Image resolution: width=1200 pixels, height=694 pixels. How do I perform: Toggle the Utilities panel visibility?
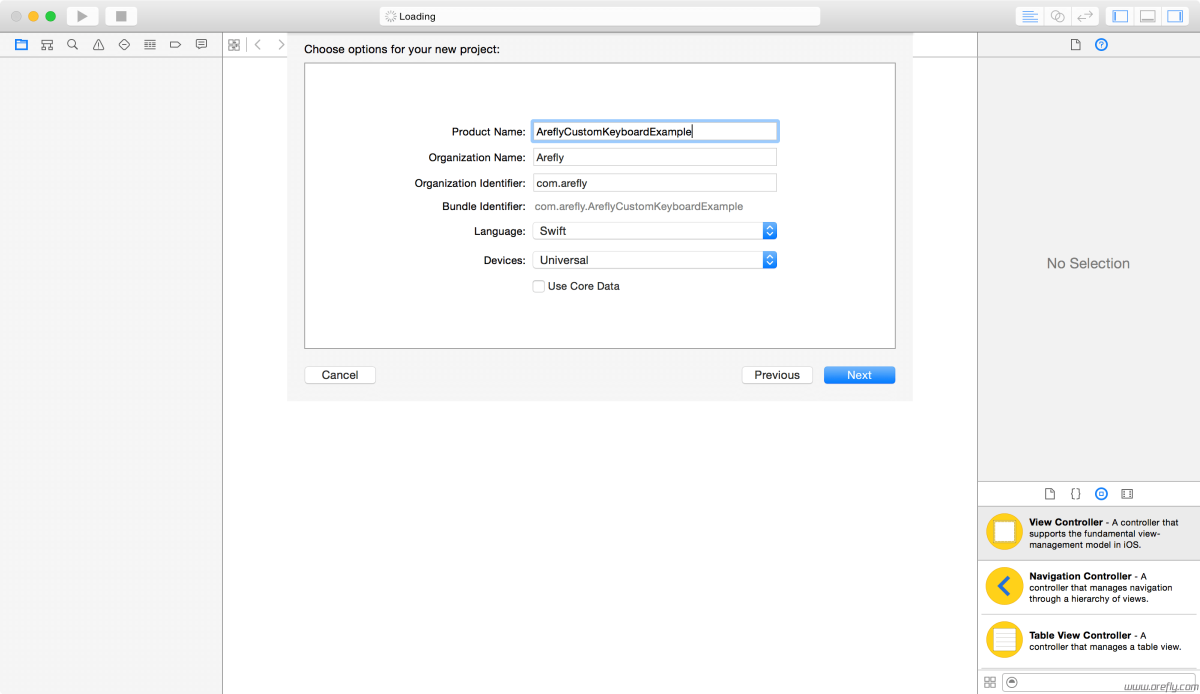point(1175,16)
